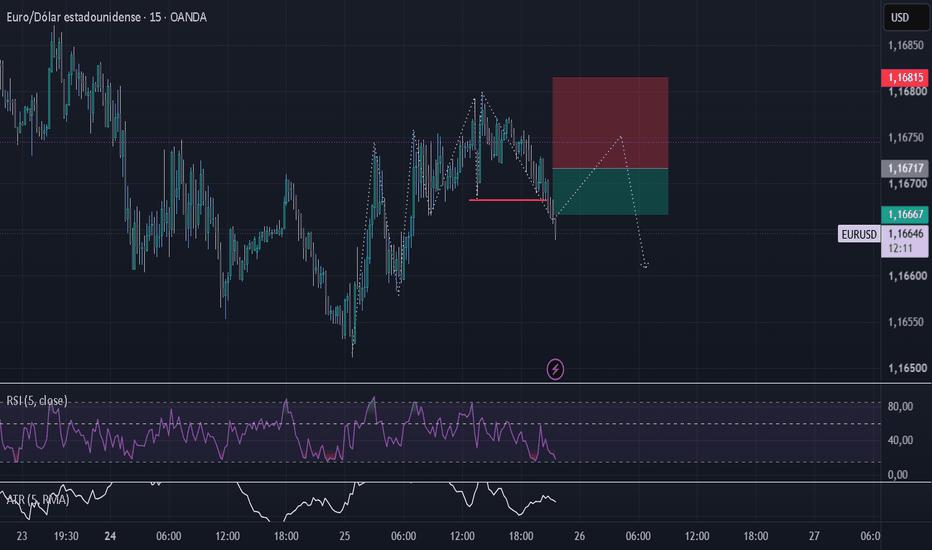Viewport: 932px width, 550px height.
Task: Click the EURUSD symbol price tag
Action: click(x=859, y=234)
